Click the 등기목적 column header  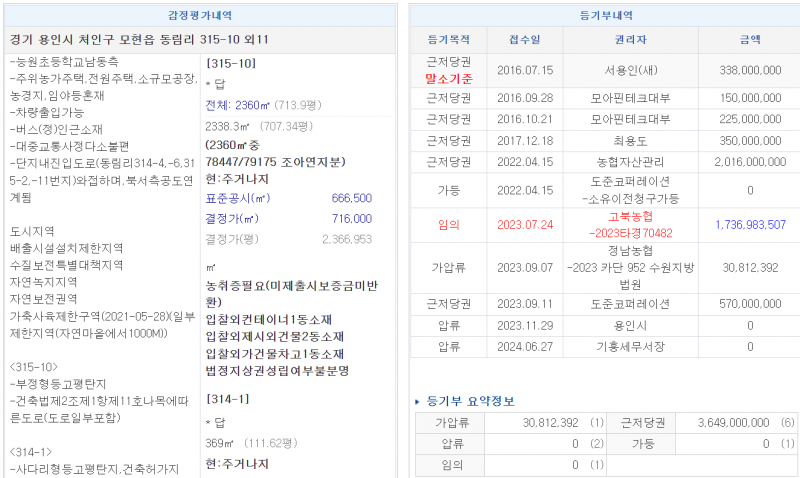point(447,39)
